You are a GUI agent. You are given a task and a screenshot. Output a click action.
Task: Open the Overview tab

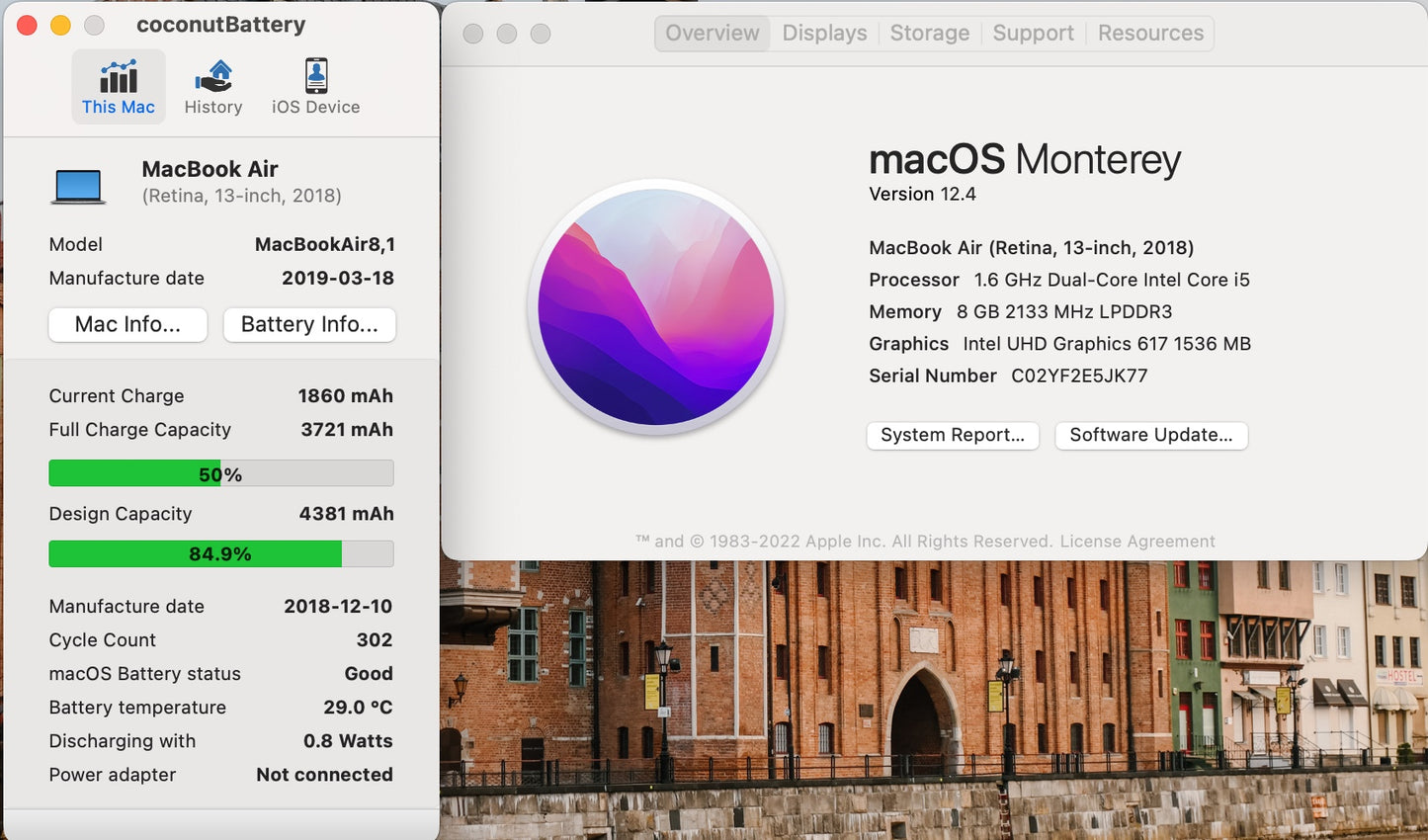coord(712,33)
